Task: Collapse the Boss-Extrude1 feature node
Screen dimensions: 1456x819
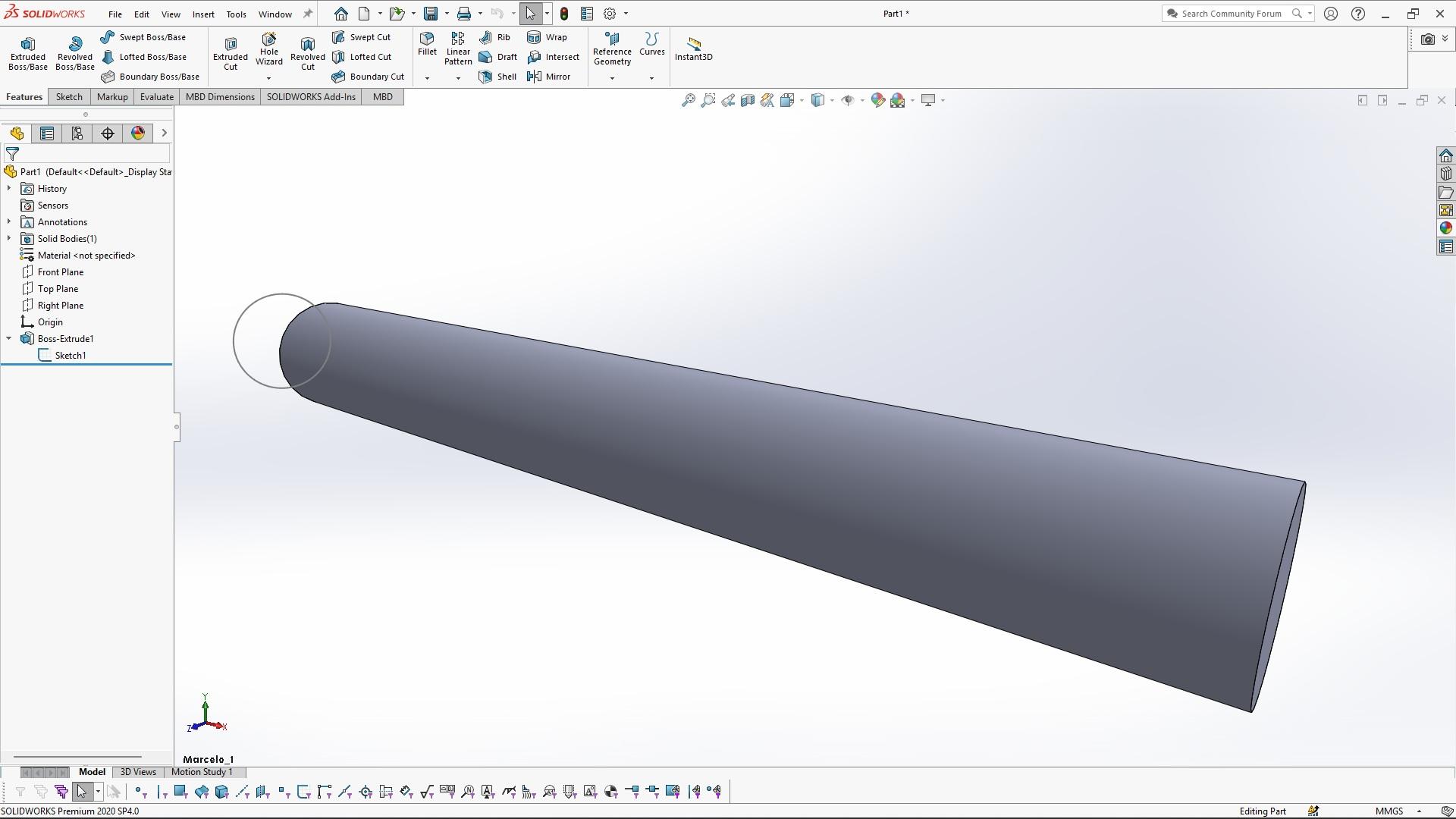Action: (x=9, y=339)
